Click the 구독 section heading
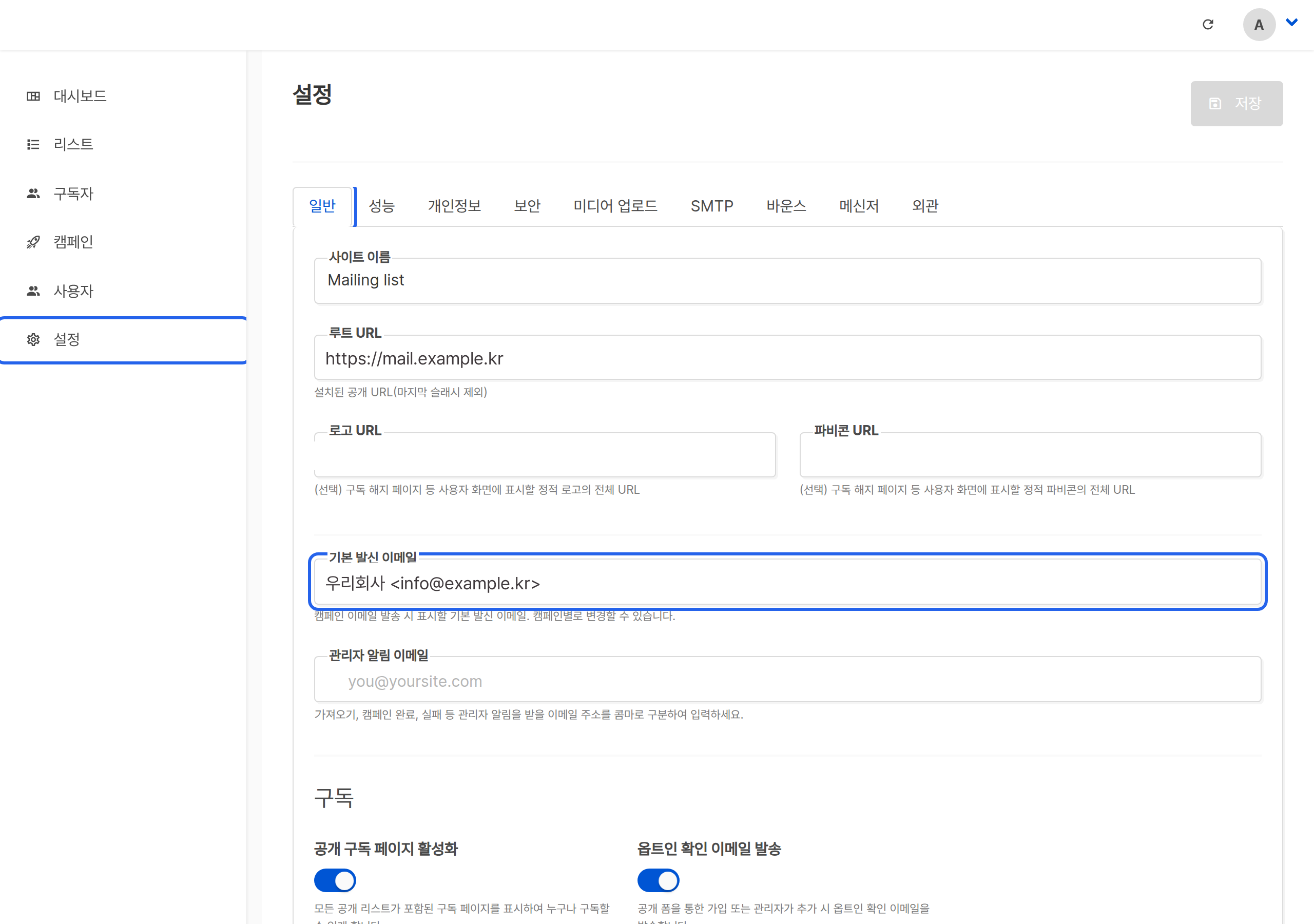Image resolution: width=1314 pixels, height=924 pixels. pos(334,798)
